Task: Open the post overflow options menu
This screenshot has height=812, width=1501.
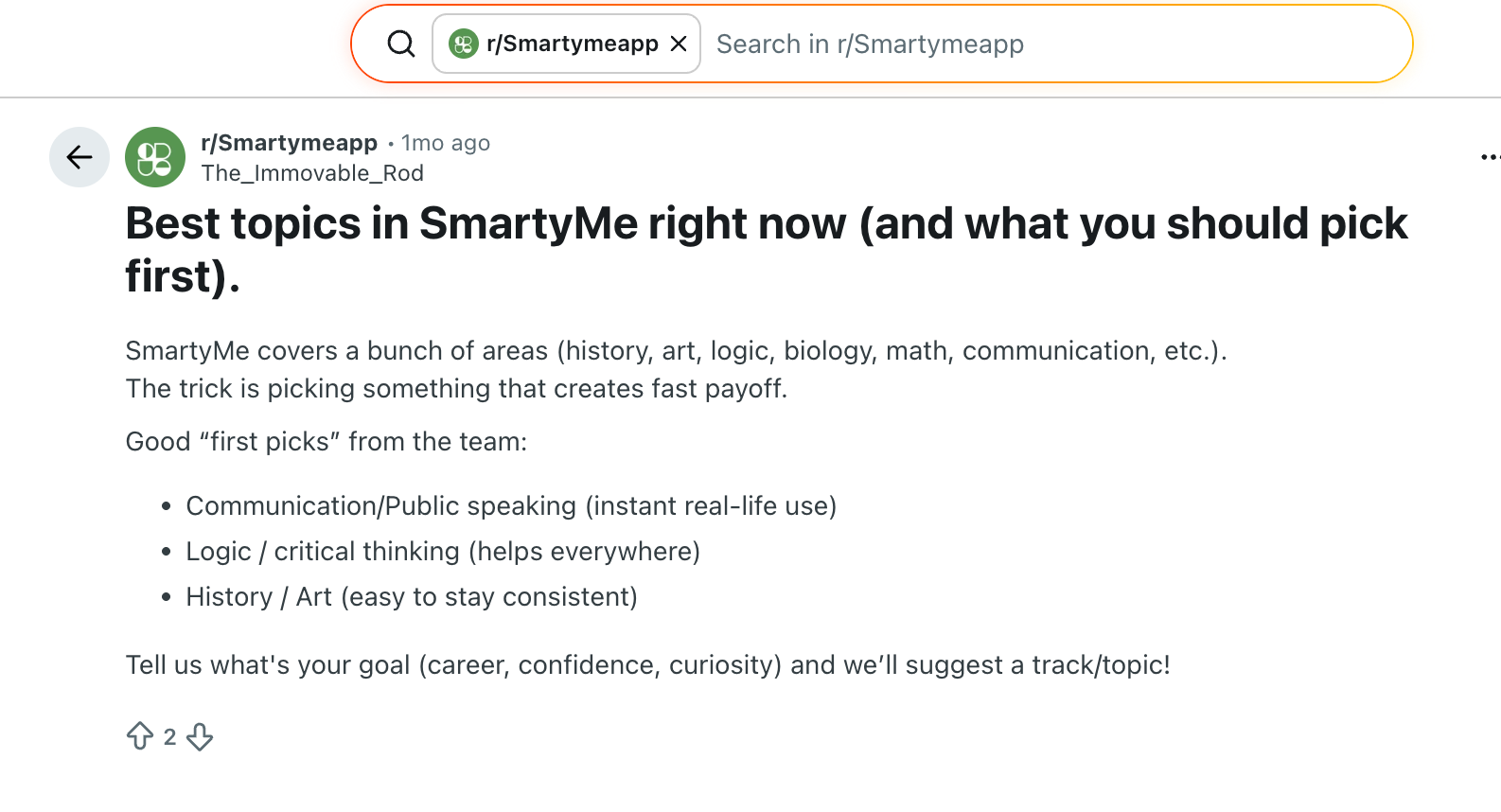Action: (1490, 157)
